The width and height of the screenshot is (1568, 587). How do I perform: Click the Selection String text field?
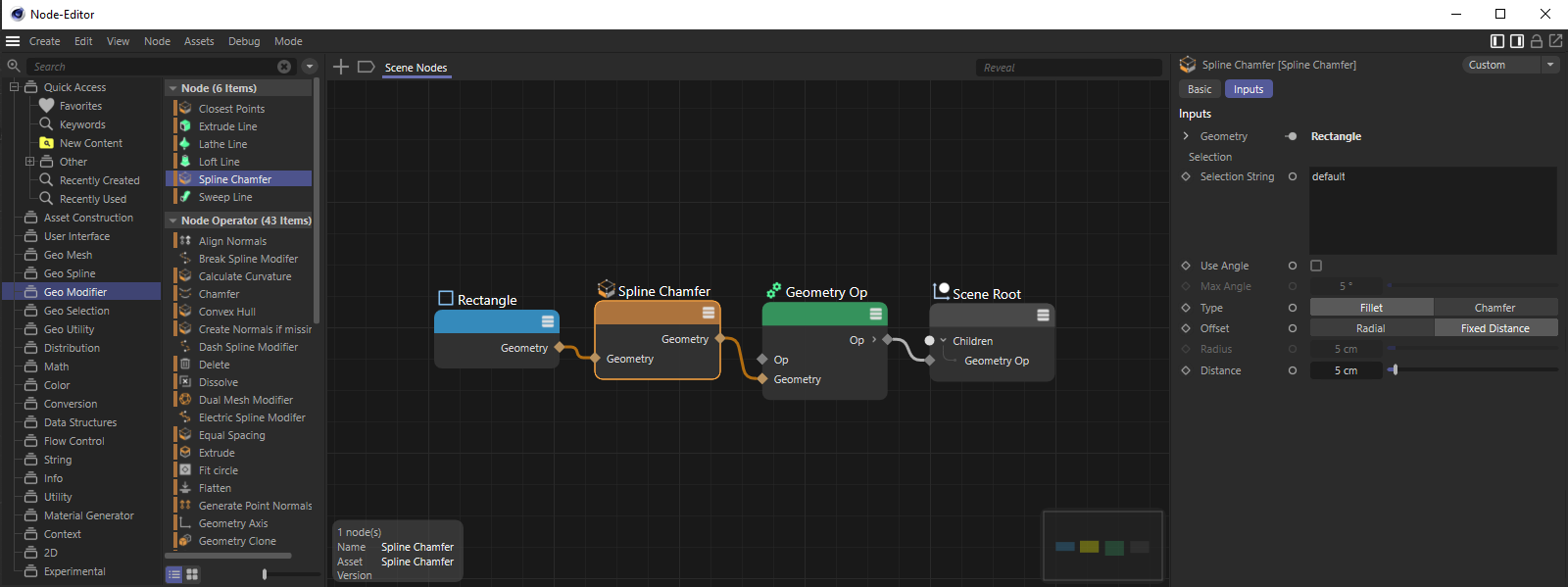point(1432,211)
